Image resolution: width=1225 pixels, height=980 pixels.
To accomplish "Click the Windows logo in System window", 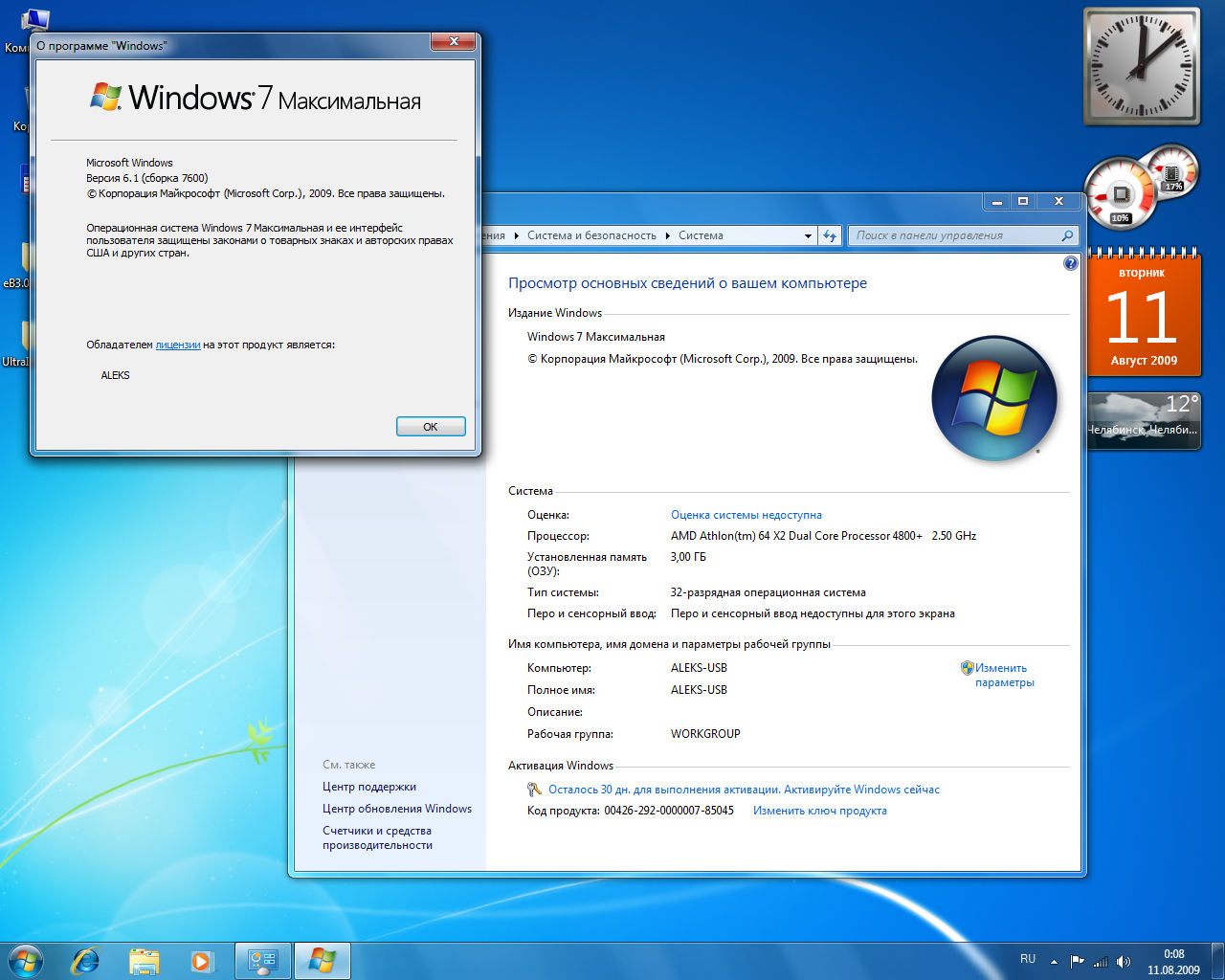I will (x=994, y=398).
